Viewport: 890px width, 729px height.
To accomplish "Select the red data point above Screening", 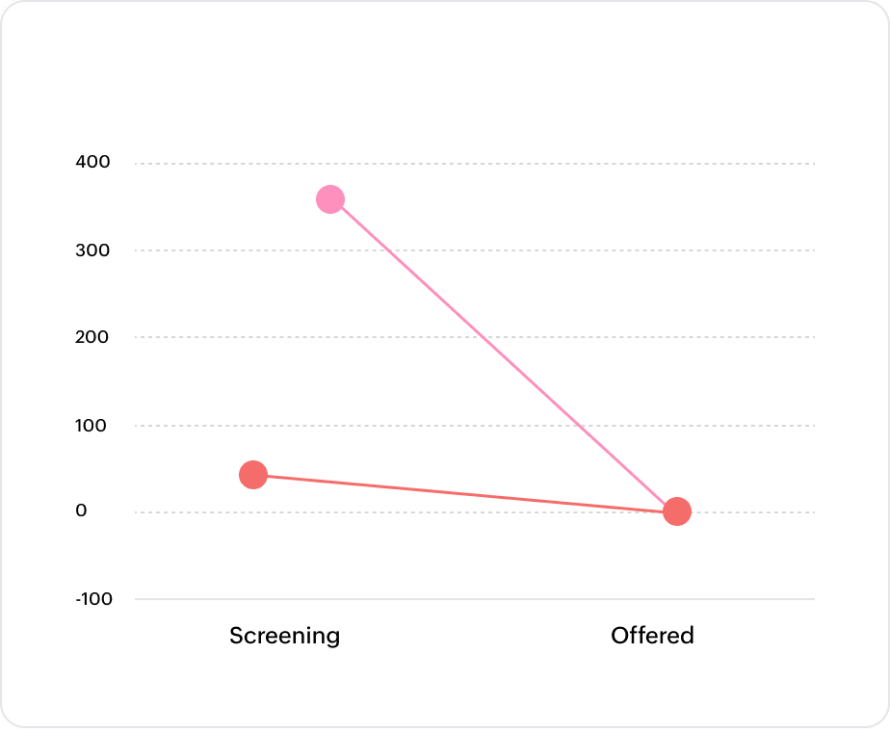I will (253, 475).
